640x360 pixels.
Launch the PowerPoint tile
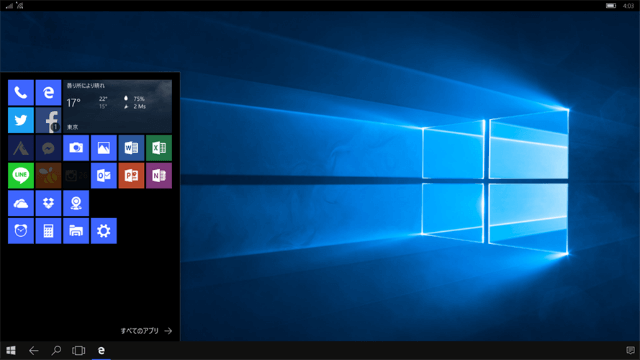[131, 176]
